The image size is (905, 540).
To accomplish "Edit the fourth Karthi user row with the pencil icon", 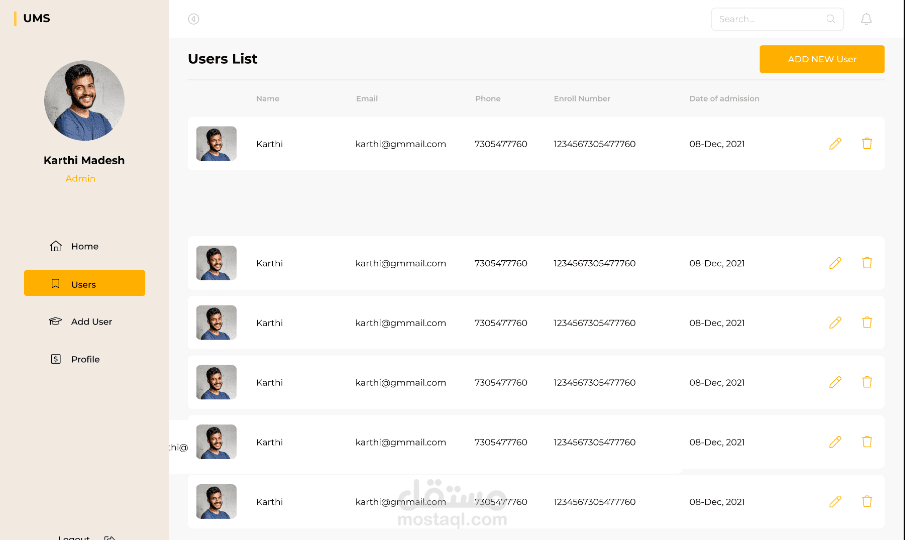I will pyautogui.click(x=835, y=382).
